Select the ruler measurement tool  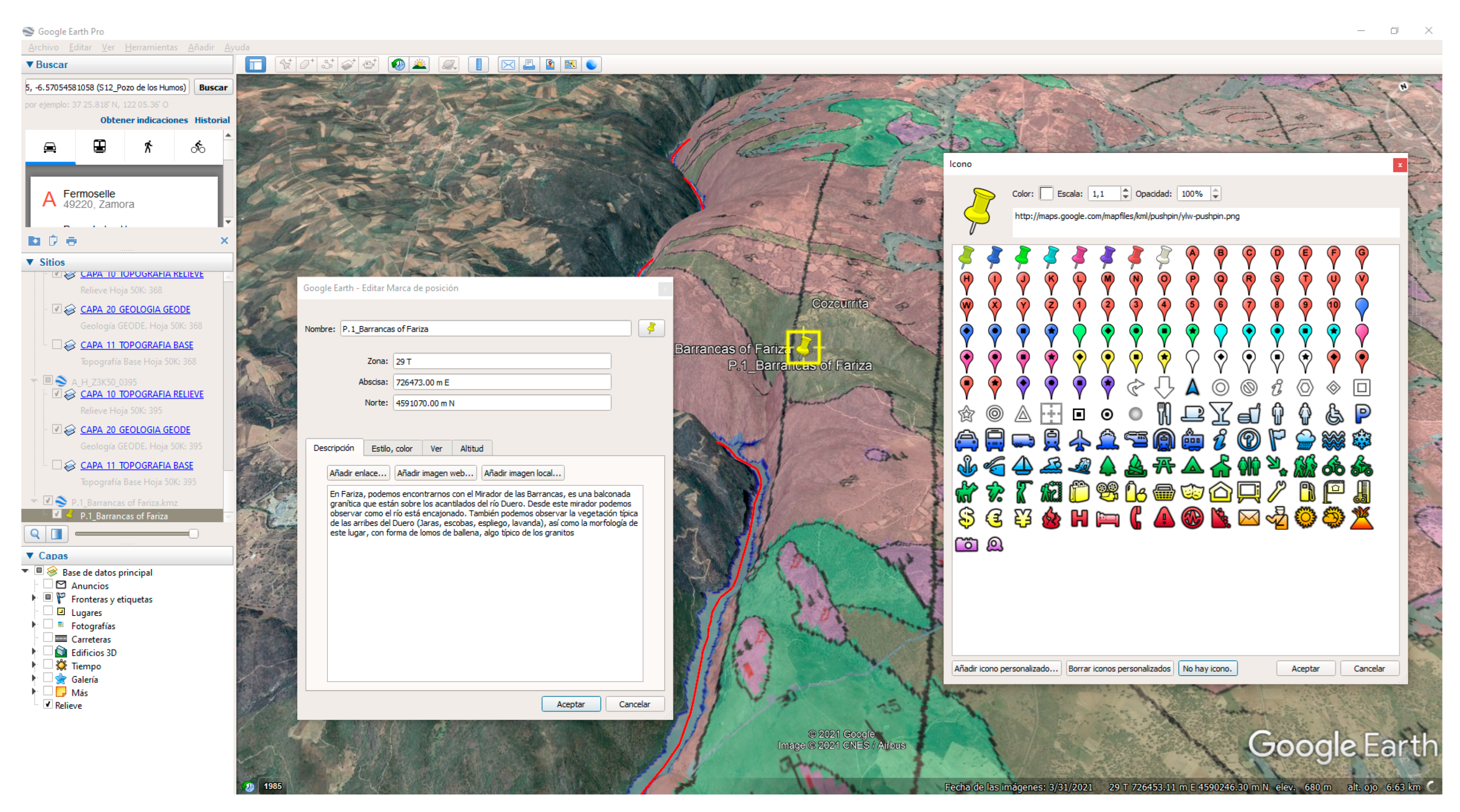click(x=479, y=65)
